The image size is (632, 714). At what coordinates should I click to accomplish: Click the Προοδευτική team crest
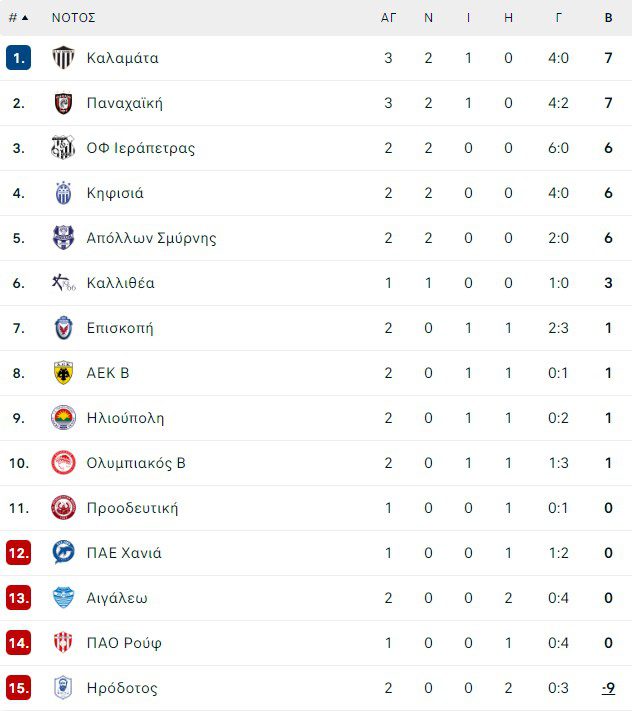pos(63,508)
